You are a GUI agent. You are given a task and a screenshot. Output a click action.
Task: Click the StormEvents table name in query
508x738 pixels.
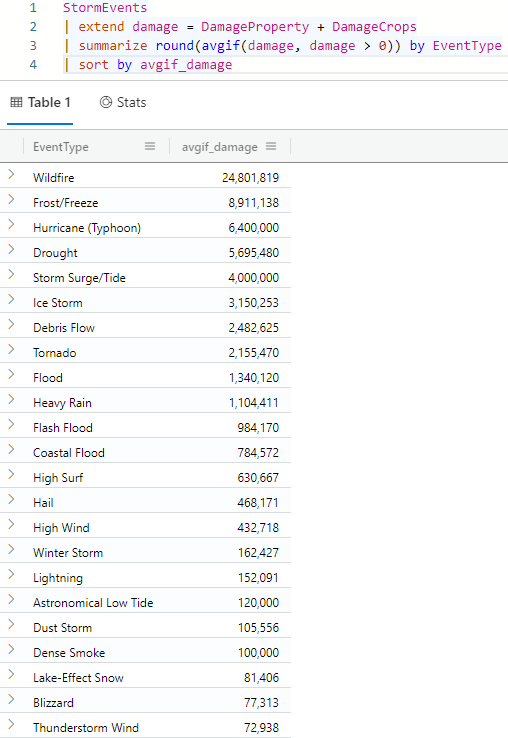(105, 8)
